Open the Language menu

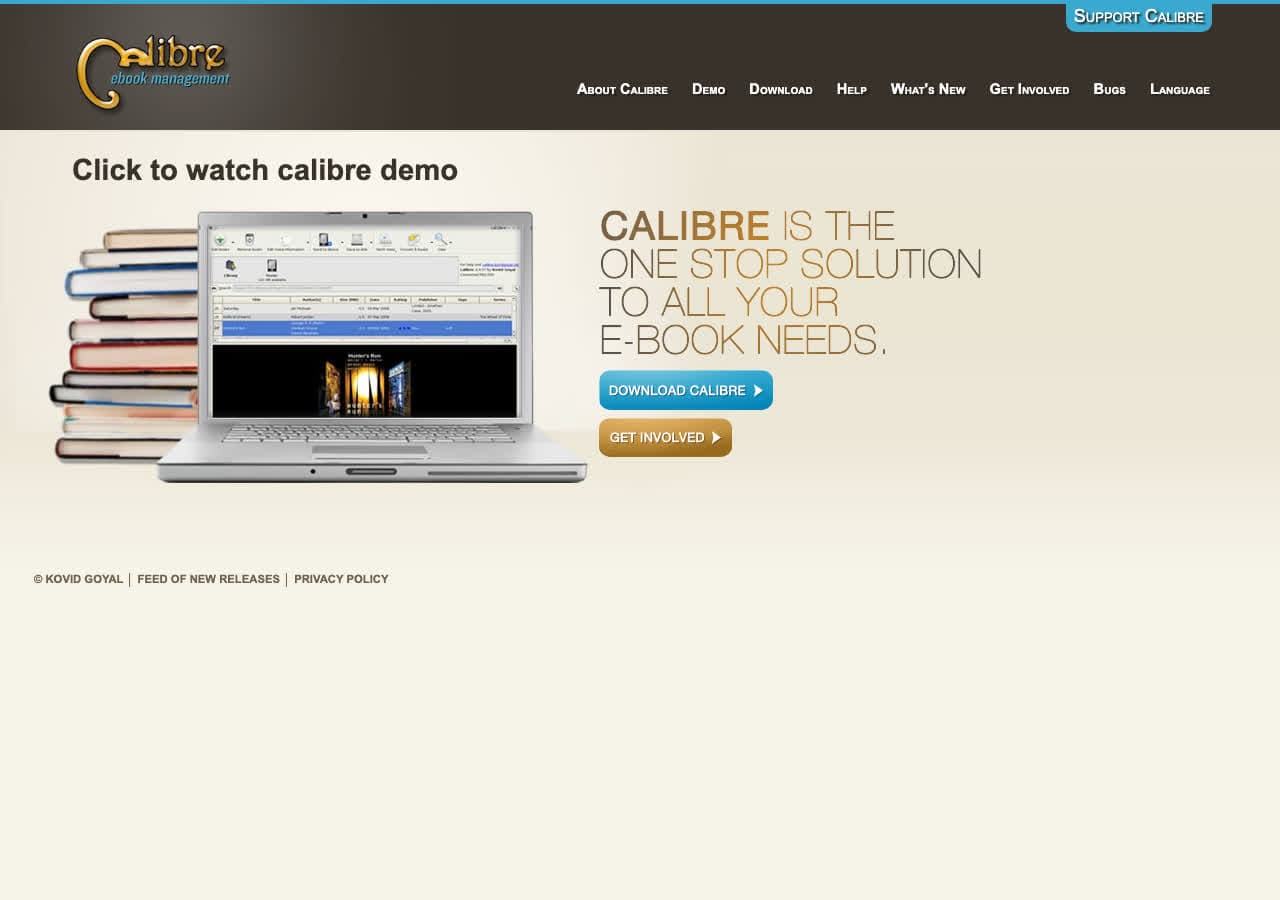tap(1180, 90)
